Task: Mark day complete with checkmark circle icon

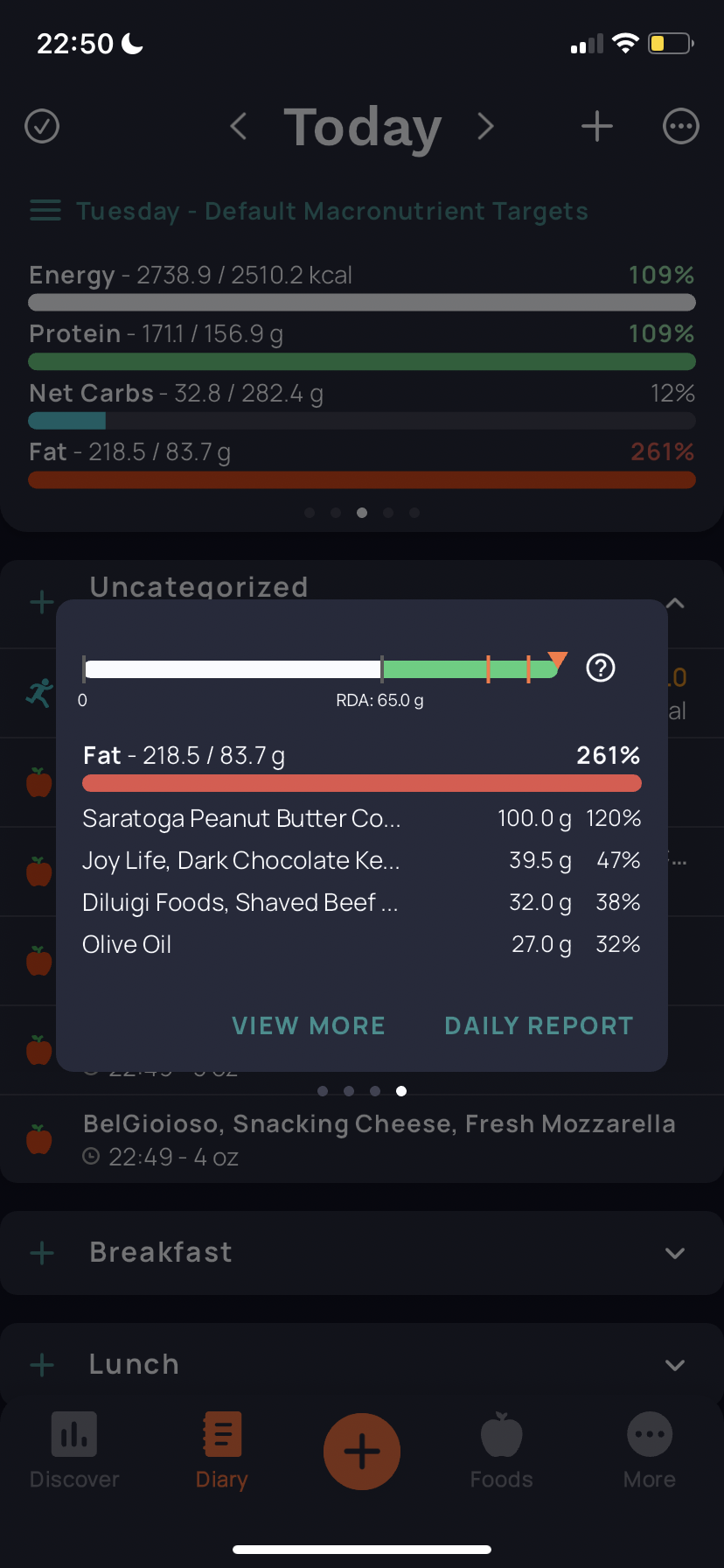Action: pyautogui.click(x=42, y=126)
